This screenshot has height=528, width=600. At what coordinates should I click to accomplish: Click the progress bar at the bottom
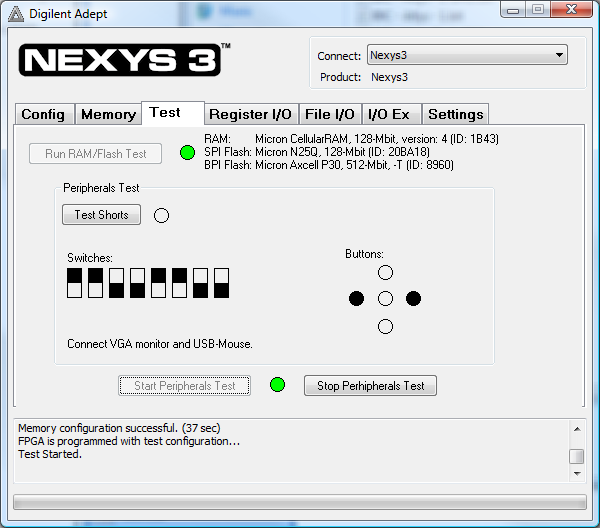(300, 502)
